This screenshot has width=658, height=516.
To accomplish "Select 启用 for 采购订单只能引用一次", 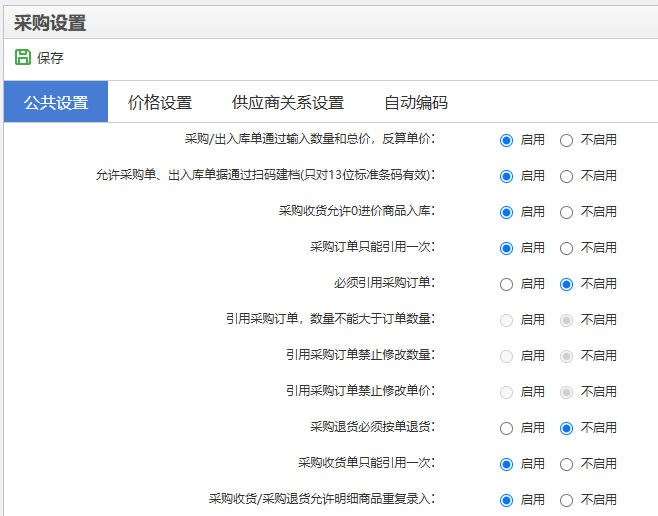I will click(x=507, y=248).
